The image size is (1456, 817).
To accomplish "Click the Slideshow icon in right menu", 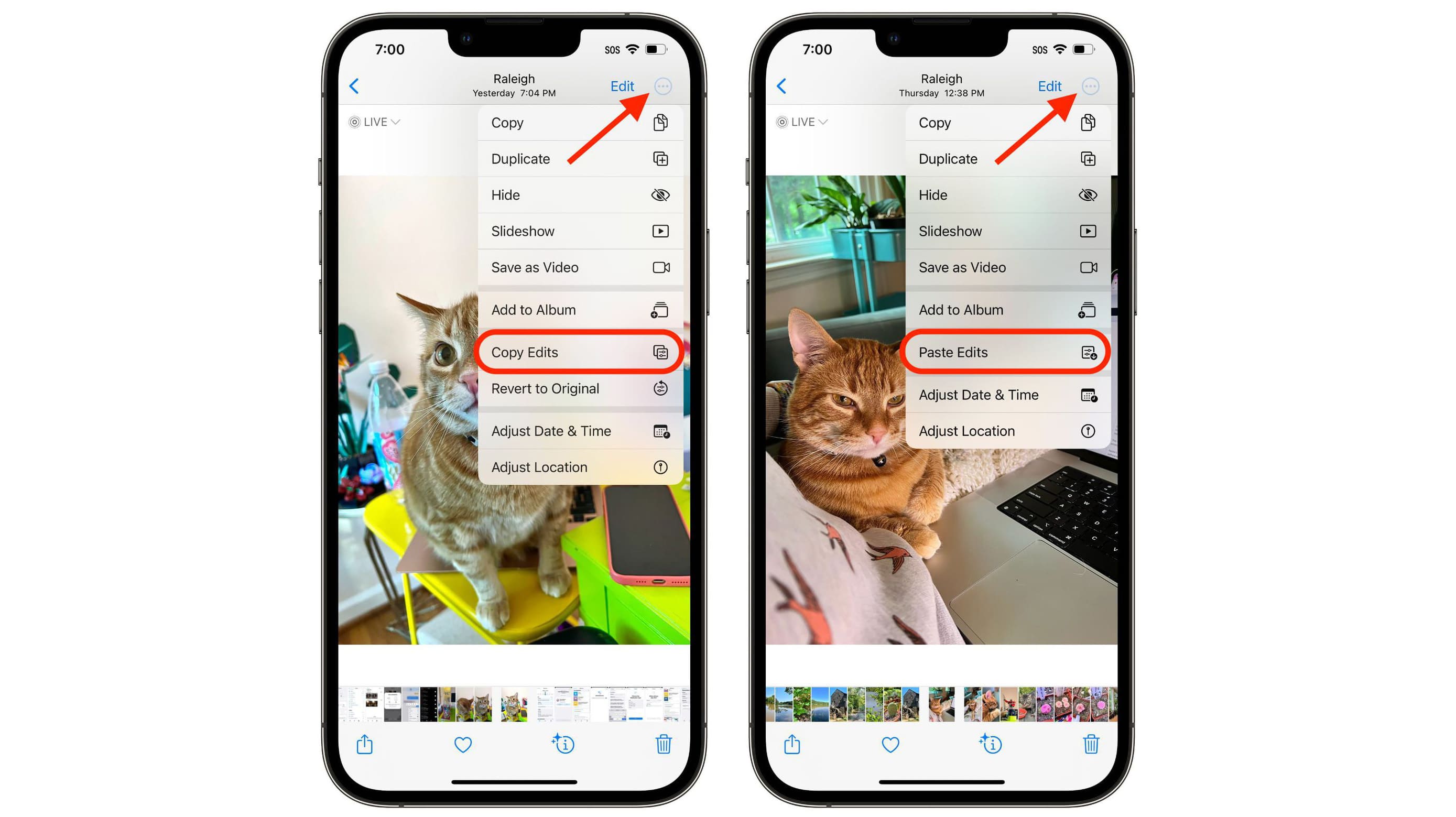I will [x=1090, y=231].
